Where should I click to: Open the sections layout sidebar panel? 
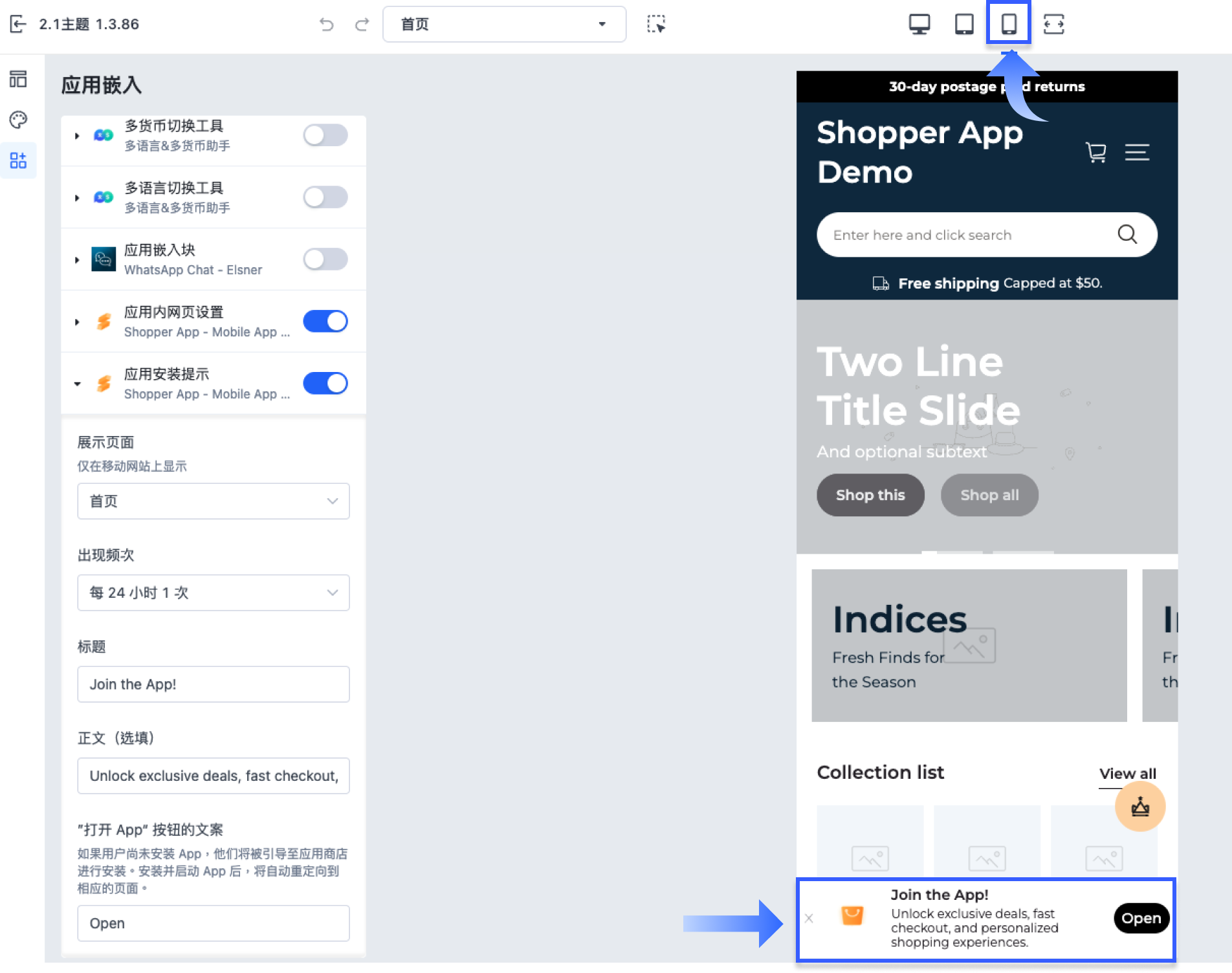pos(18,79)
